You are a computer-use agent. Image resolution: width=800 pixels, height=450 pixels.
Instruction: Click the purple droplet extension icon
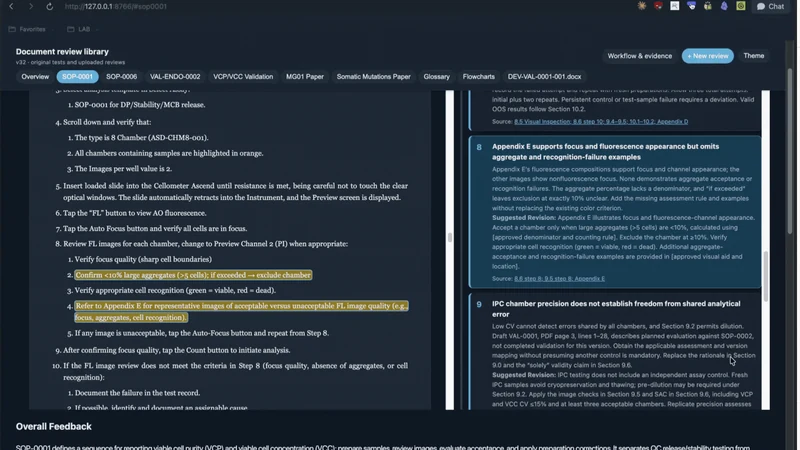(x=724, y=6)
